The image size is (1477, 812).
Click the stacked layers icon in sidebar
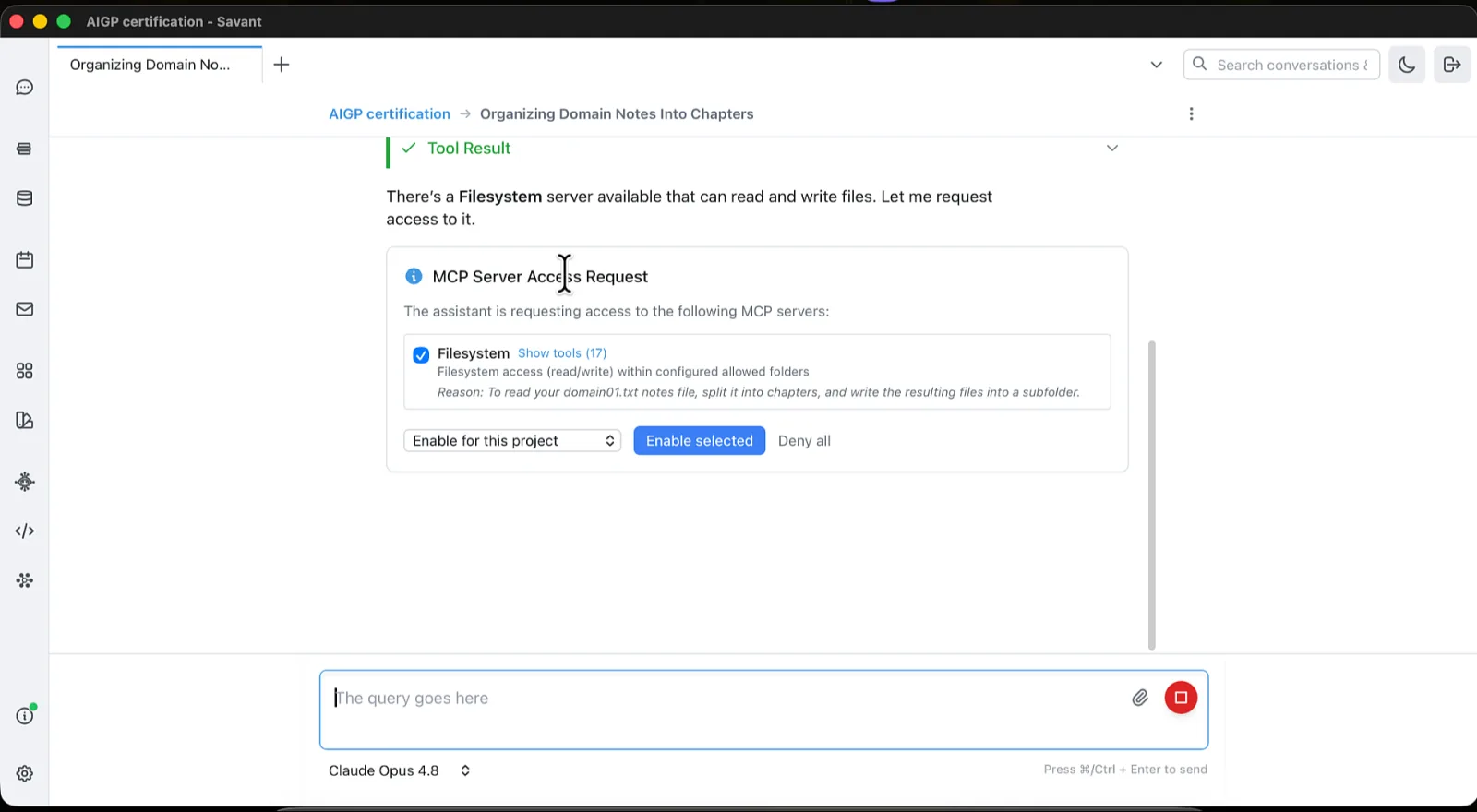click(25, 149)
